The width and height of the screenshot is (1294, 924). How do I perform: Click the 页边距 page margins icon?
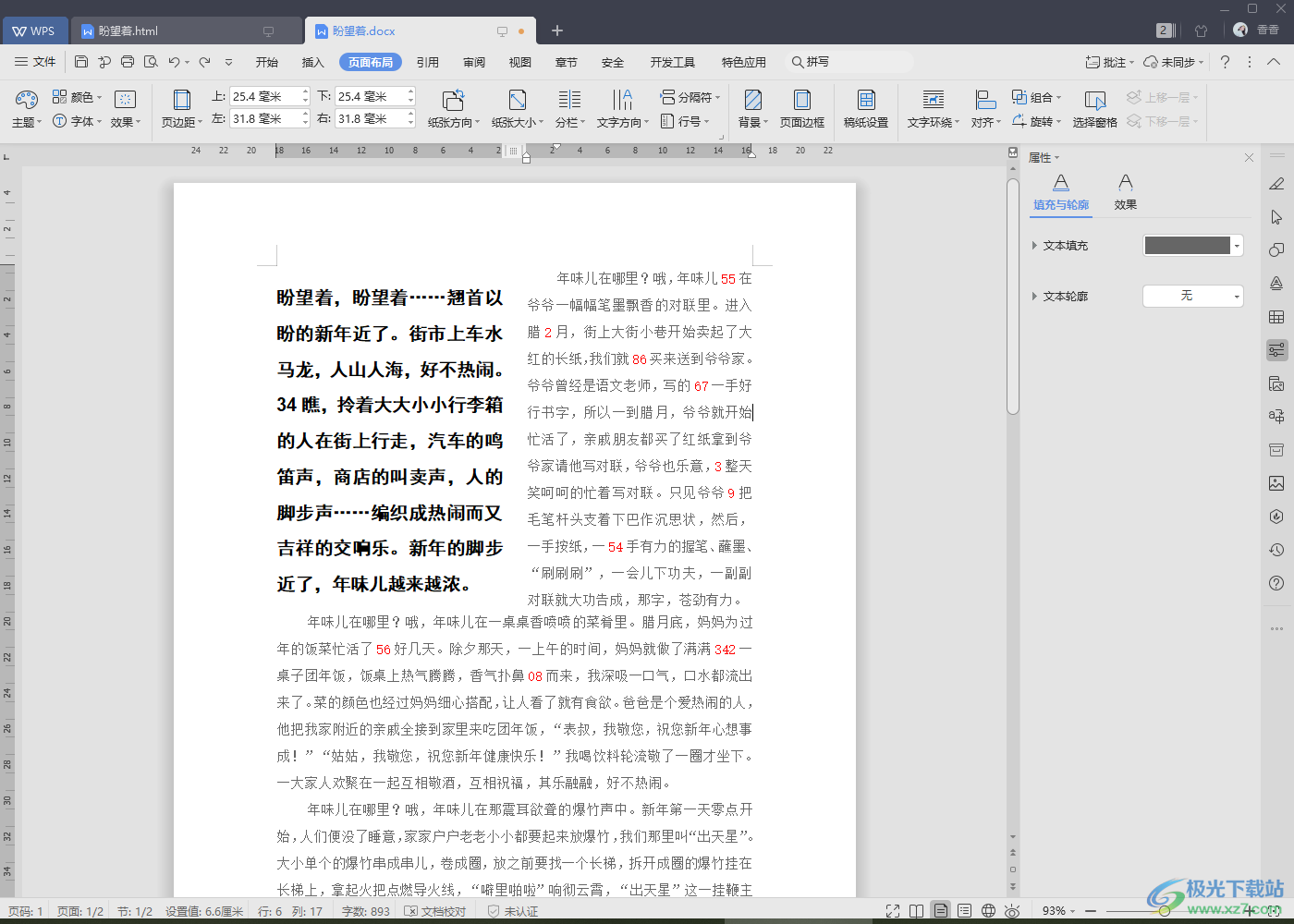[182, 100]
